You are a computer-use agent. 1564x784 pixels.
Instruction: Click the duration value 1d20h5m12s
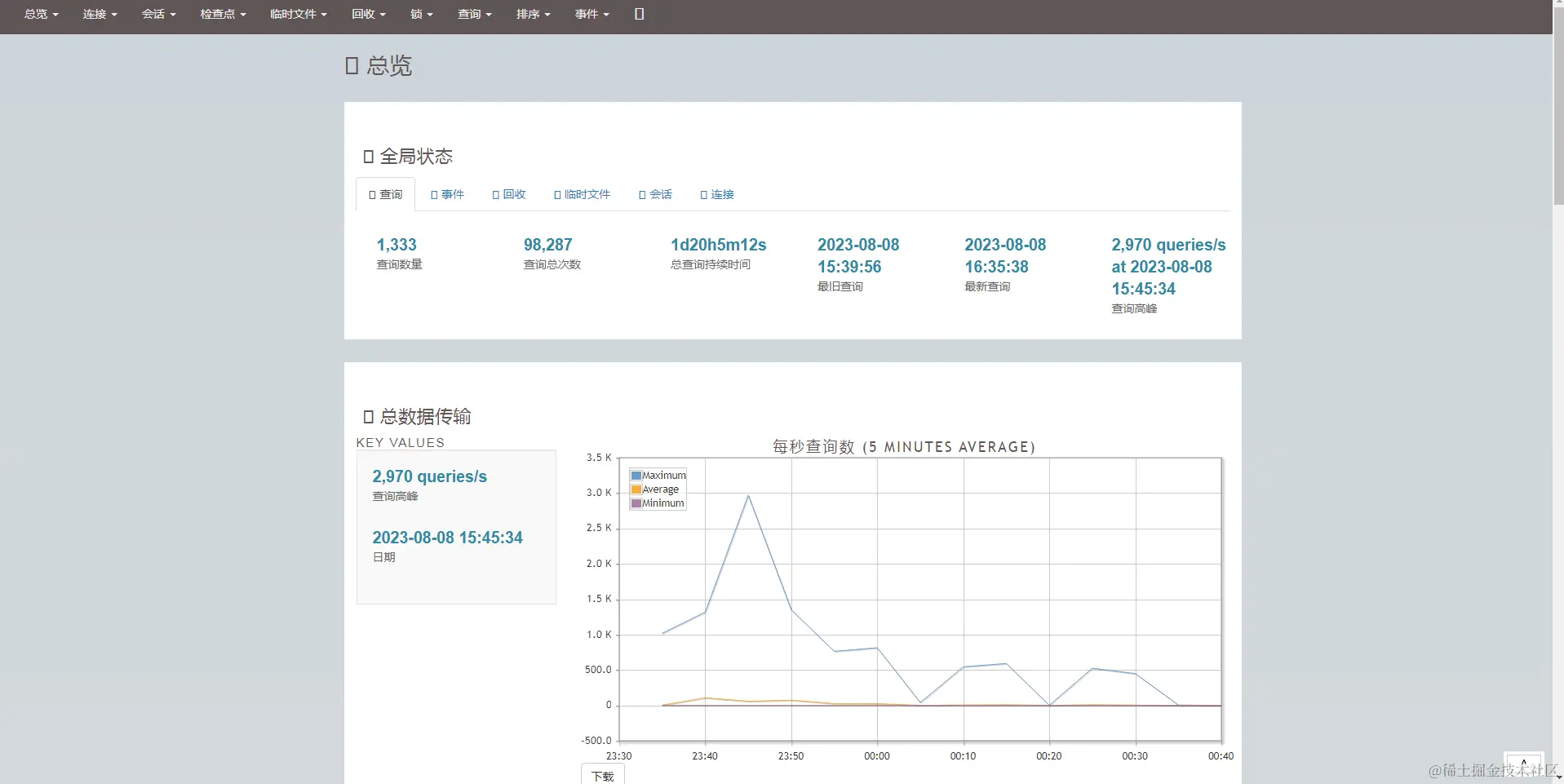point(718,245)
